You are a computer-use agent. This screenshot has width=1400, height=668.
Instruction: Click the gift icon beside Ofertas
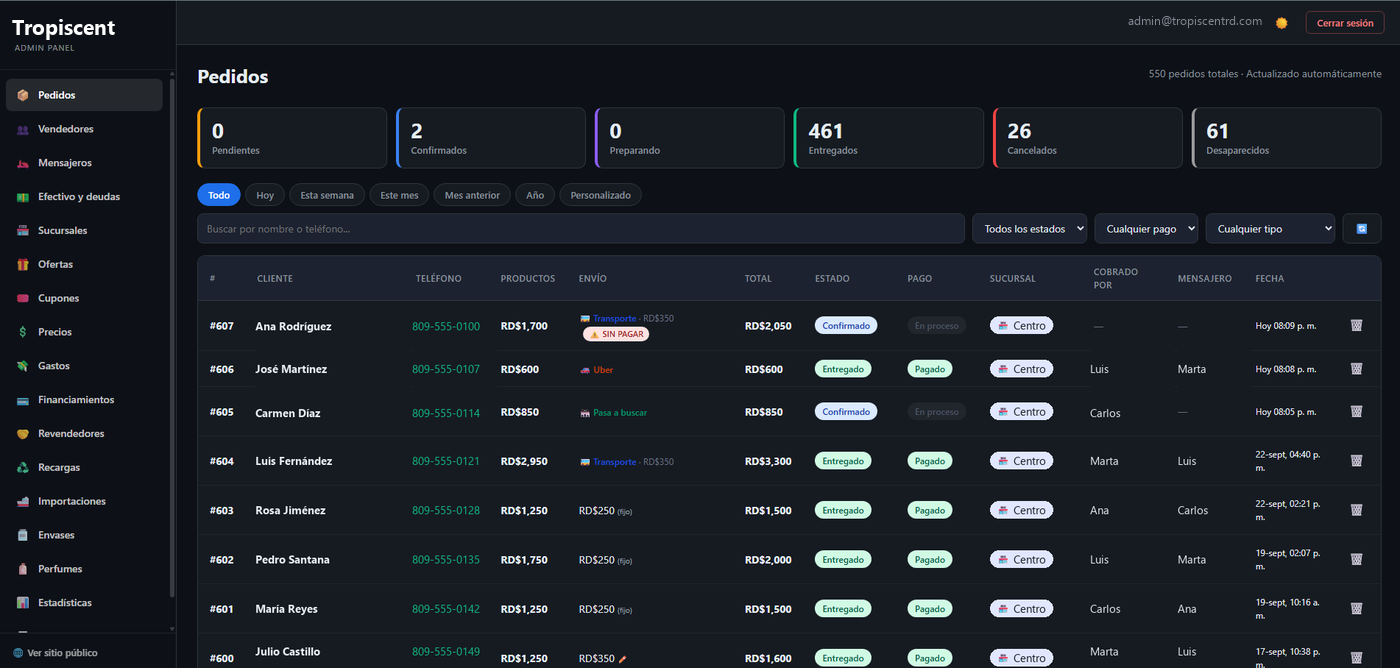23,264
